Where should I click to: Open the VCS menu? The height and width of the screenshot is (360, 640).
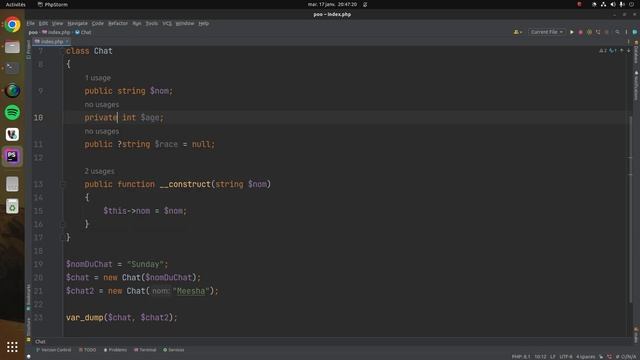(167, 23)
